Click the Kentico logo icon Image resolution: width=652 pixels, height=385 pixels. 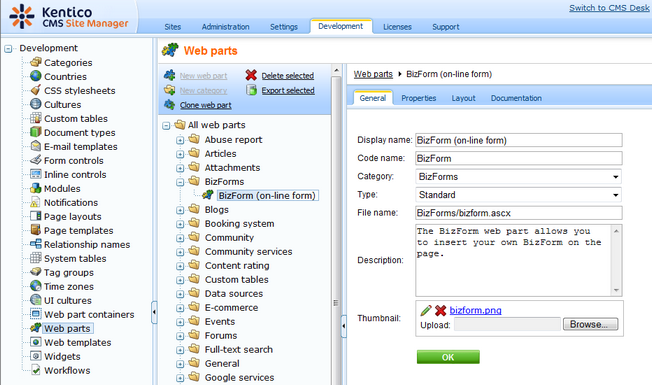click(22, 17)
